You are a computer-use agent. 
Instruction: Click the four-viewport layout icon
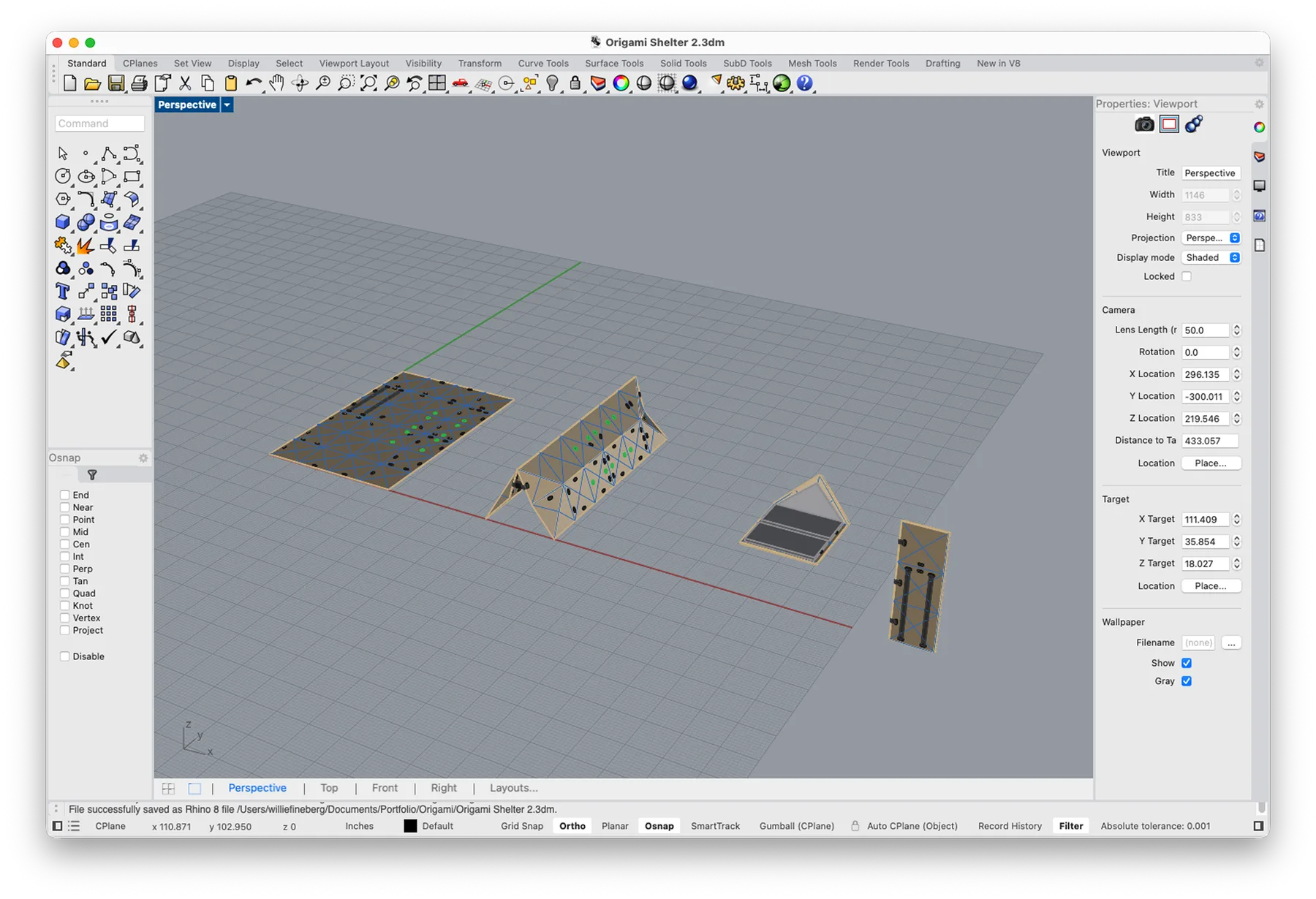point(437,83)
